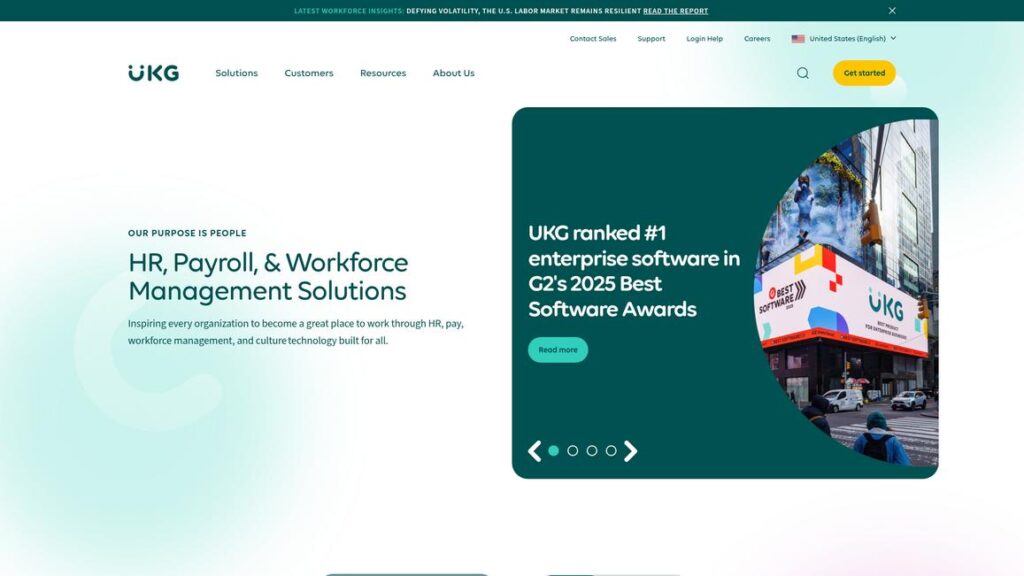Go to previous carousel slide arrow
1024x576 pixels.
(x=534, y=451)
